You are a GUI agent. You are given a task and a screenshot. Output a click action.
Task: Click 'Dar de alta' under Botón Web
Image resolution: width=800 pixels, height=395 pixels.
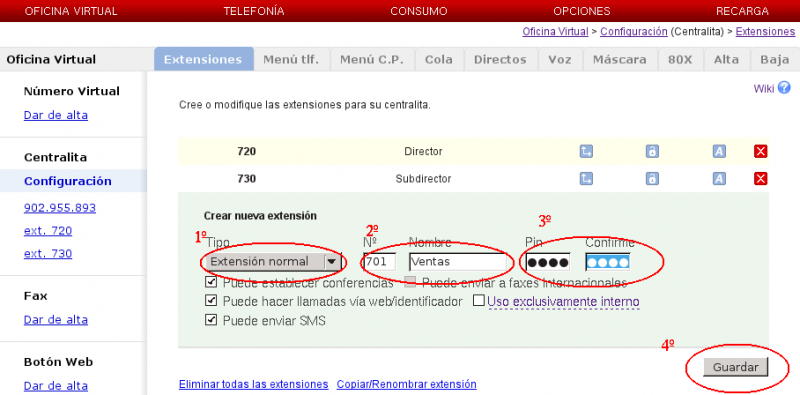tap(56, 386)
